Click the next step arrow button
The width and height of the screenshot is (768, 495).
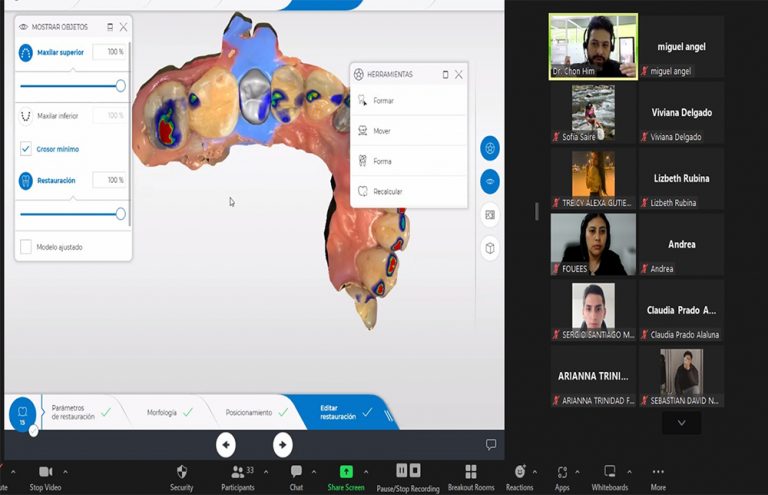[x=283, y=445]
